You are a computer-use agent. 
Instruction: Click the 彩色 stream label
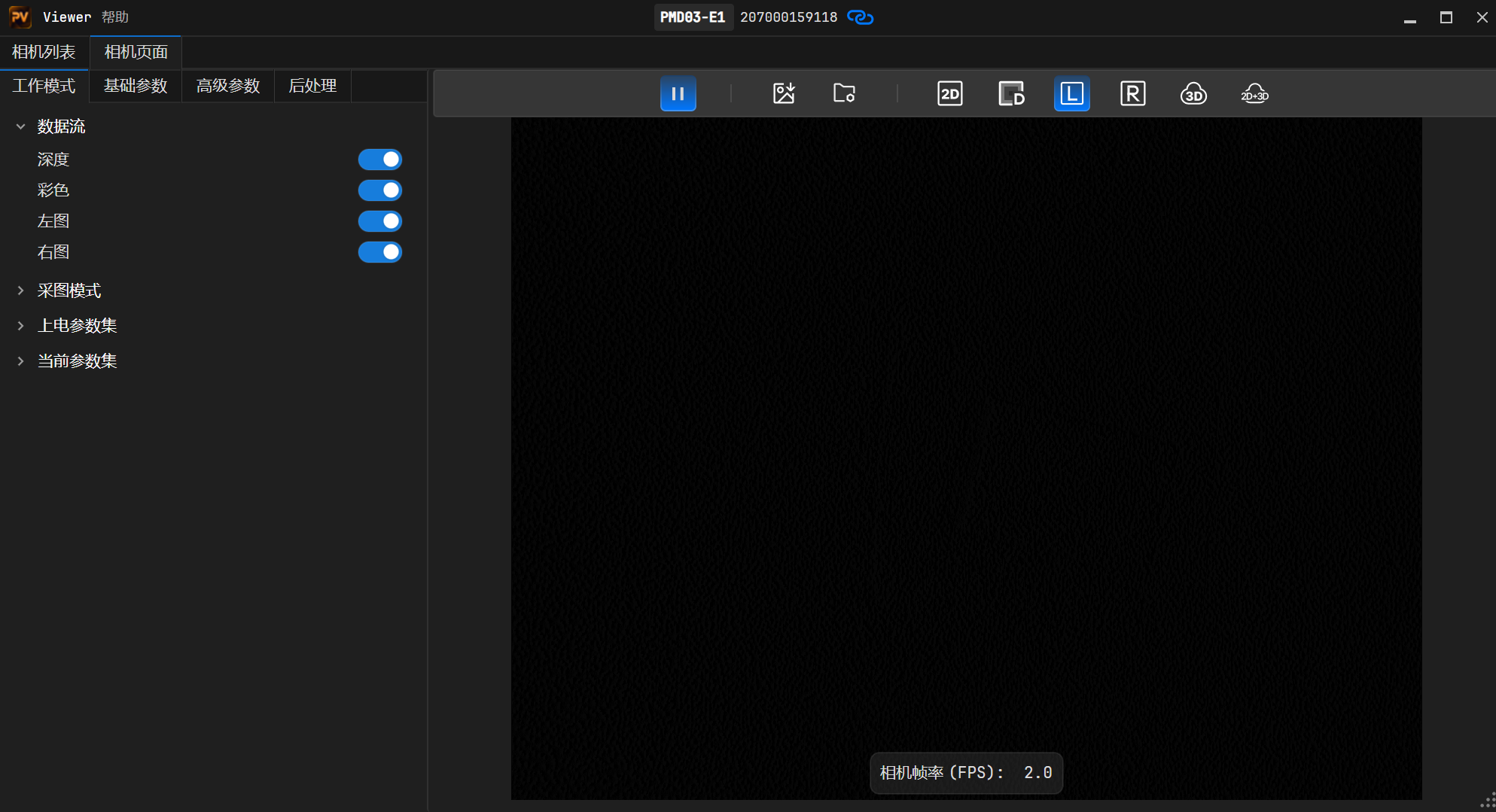53,190
